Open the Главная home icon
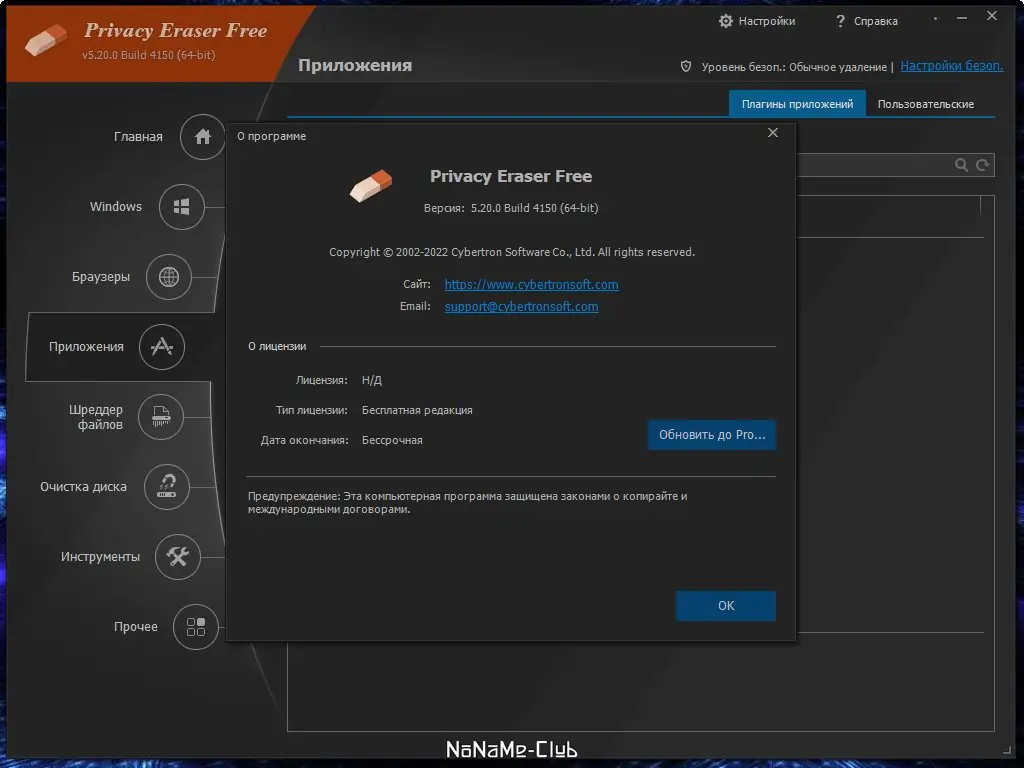1024x768 pixels. pyautogui.click(x=202, y=136)
